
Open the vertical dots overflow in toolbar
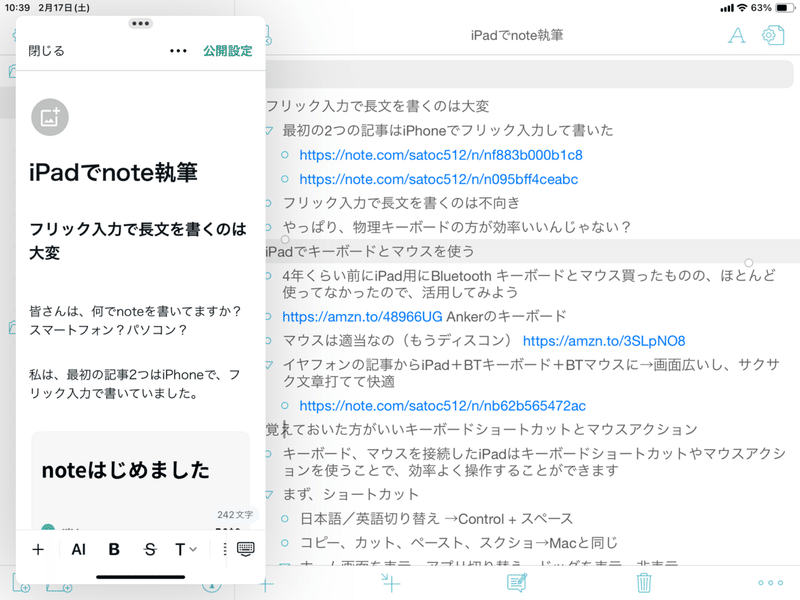(x=224, y=549)
